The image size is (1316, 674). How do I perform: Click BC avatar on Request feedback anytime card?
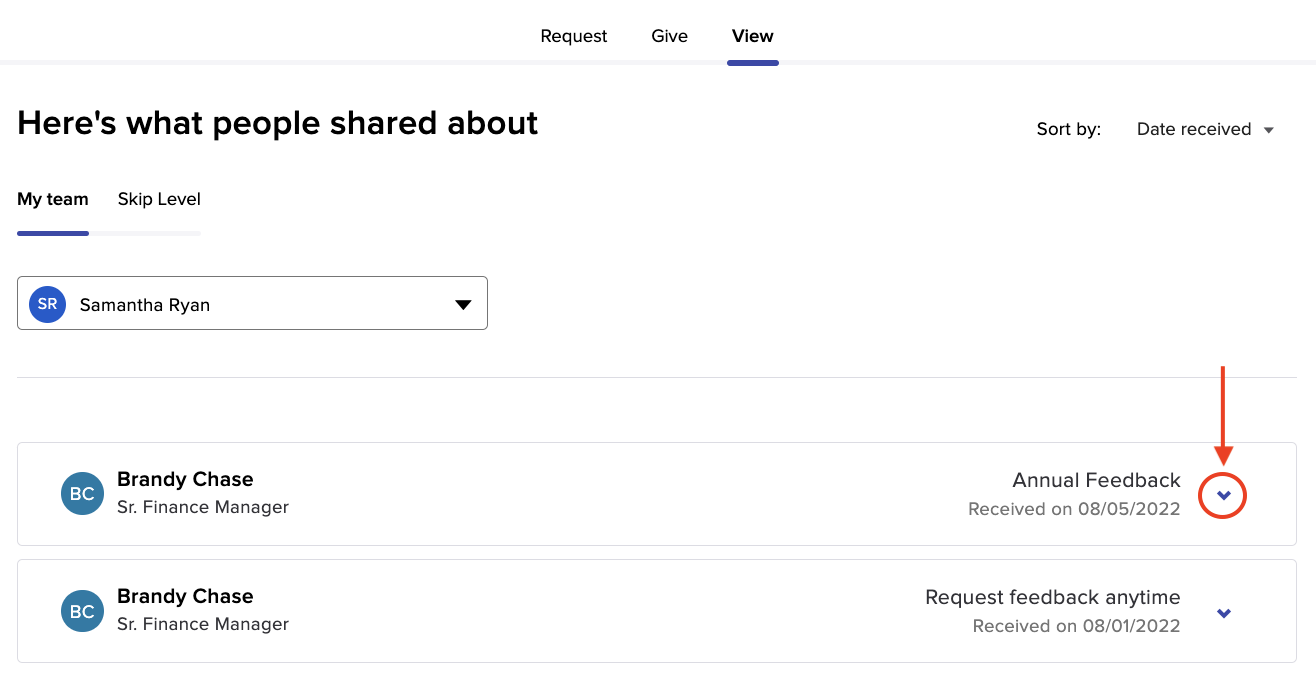82,611
